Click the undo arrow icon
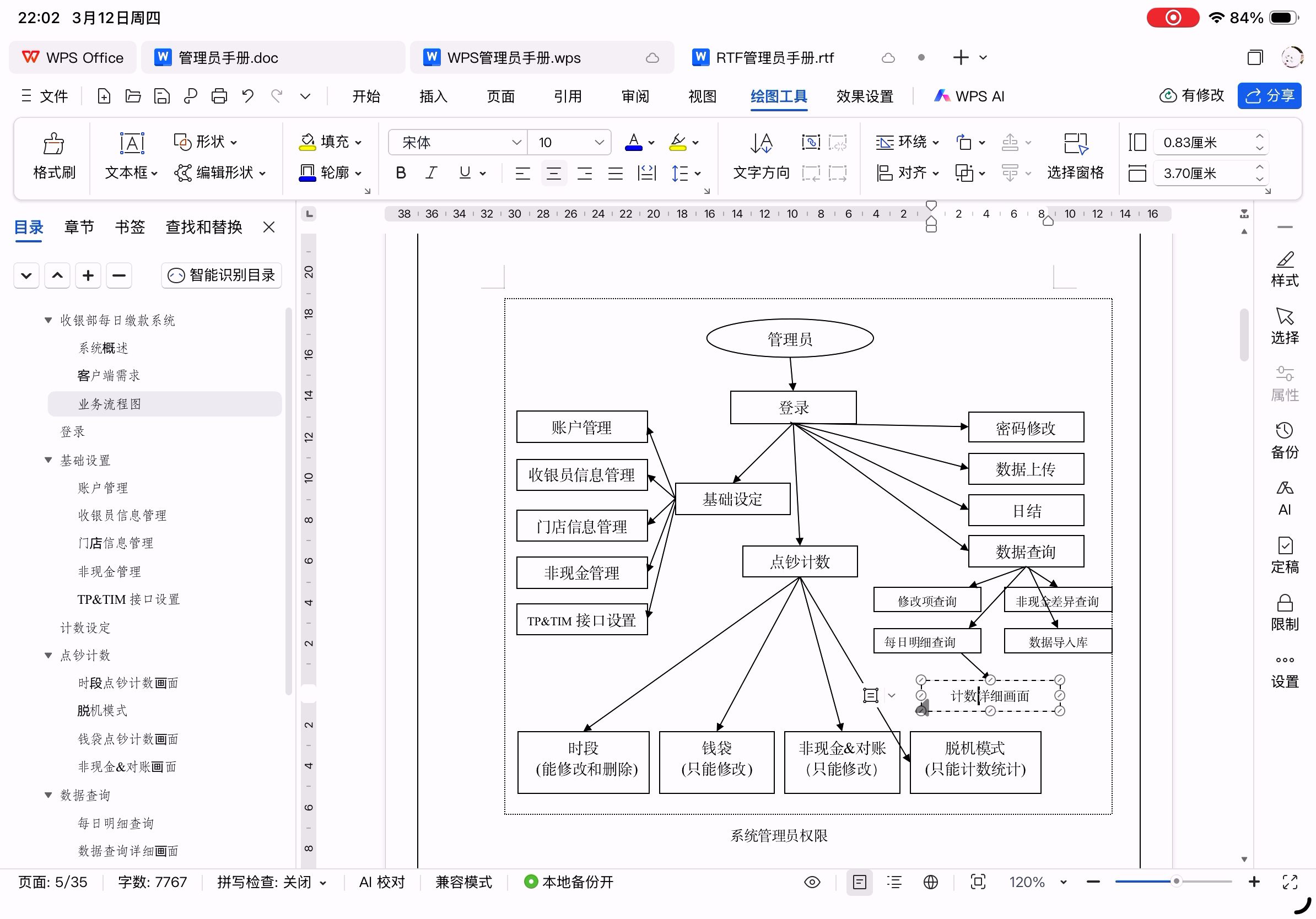This screenshot has width=1316, height=919. (x=247, y=96)
